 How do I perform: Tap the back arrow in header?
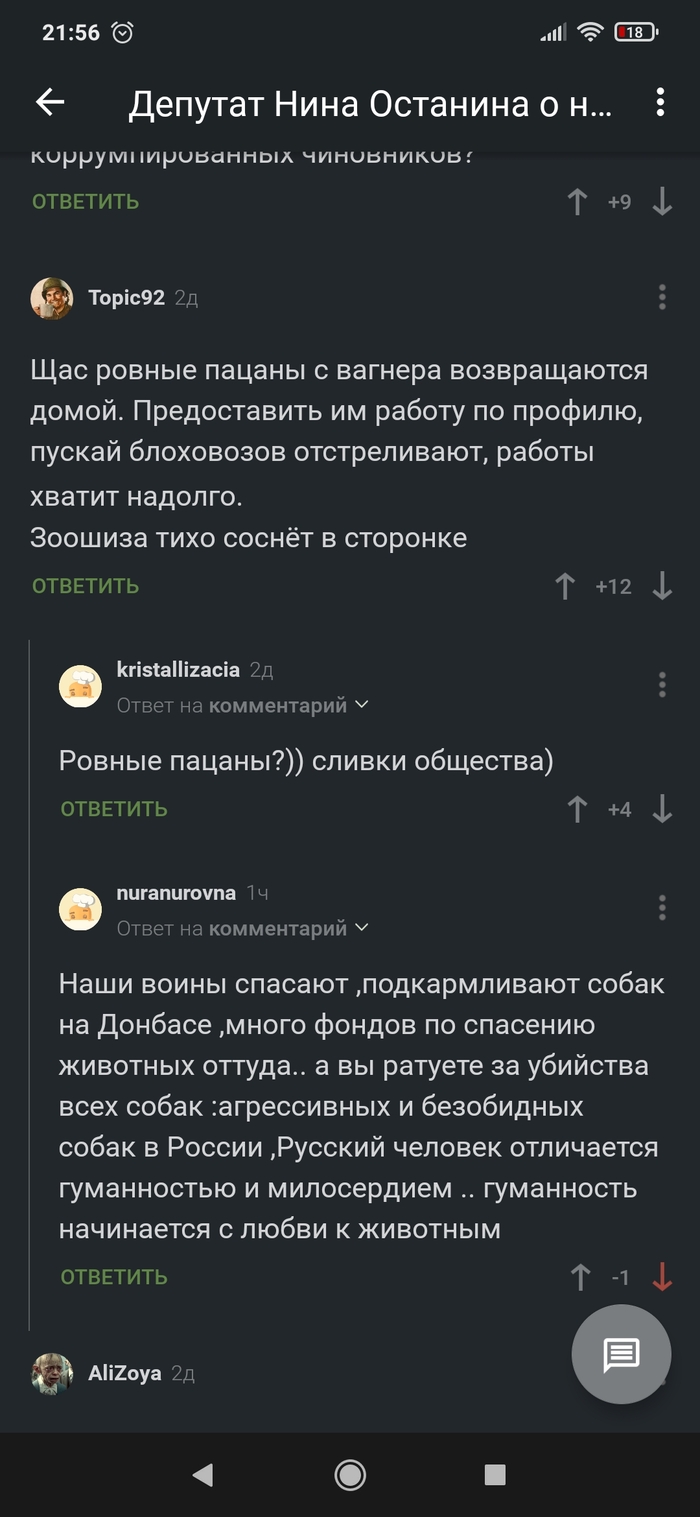[x=50, y=102]
